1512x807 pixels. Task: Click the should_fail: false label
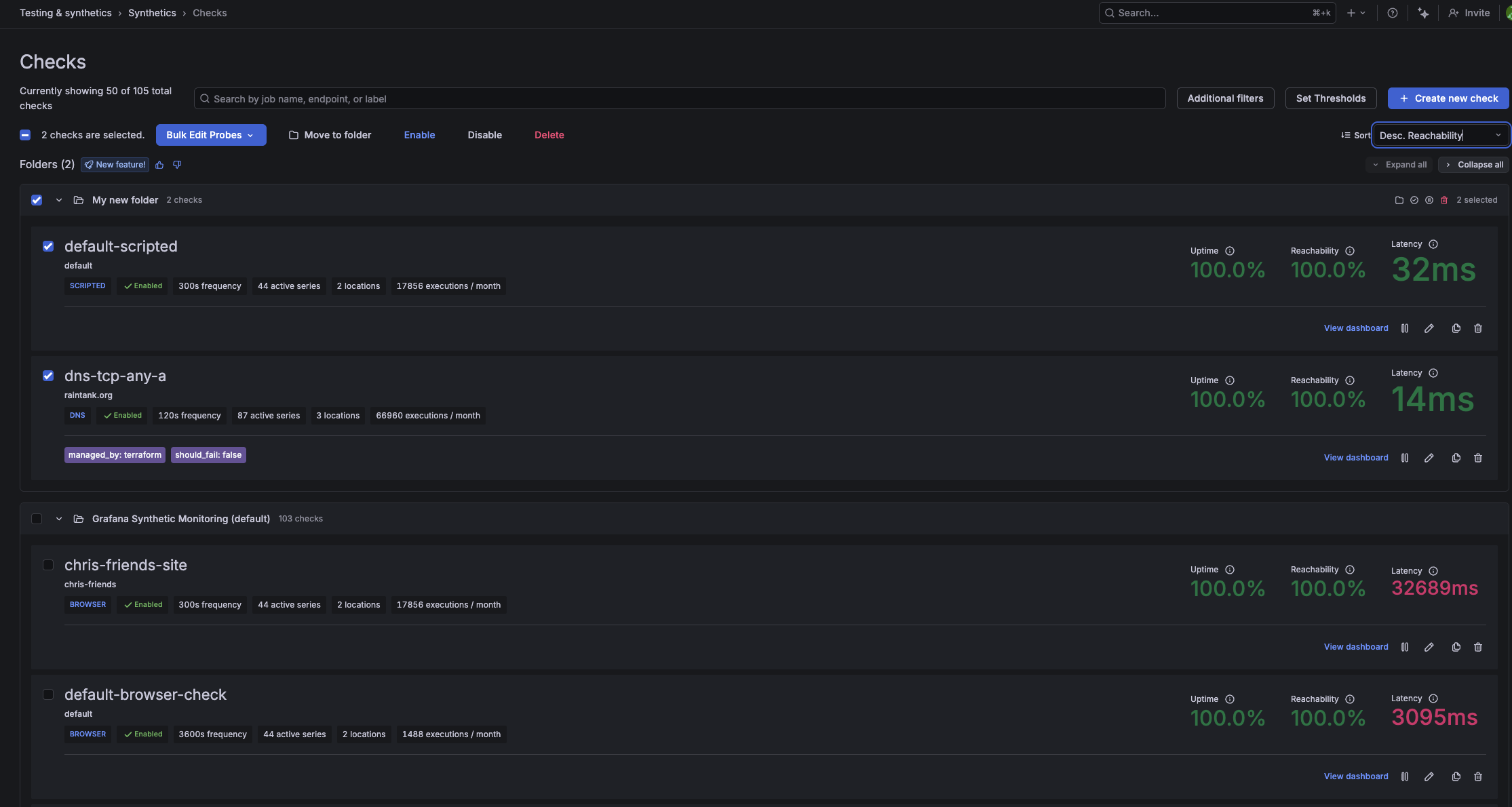point(208,455)
